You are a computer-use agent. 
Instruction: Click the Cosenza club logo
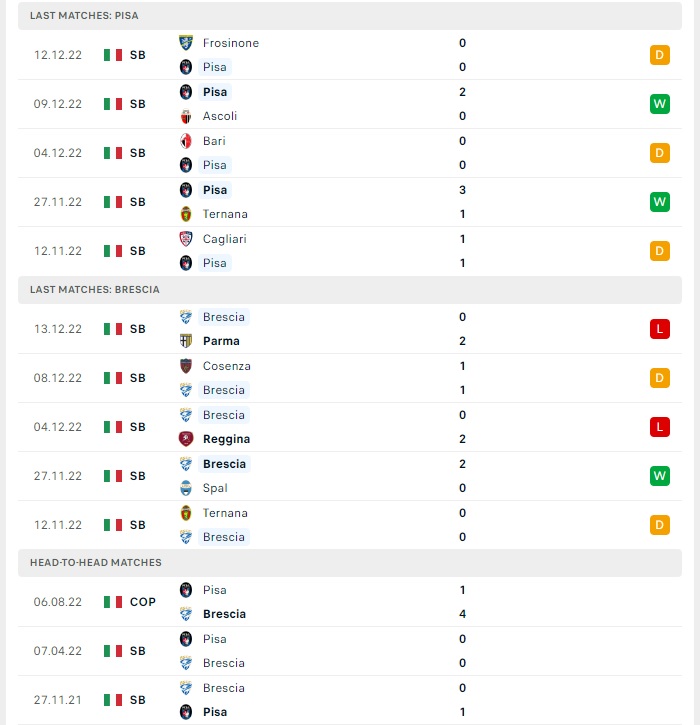[x=186, y=366]
